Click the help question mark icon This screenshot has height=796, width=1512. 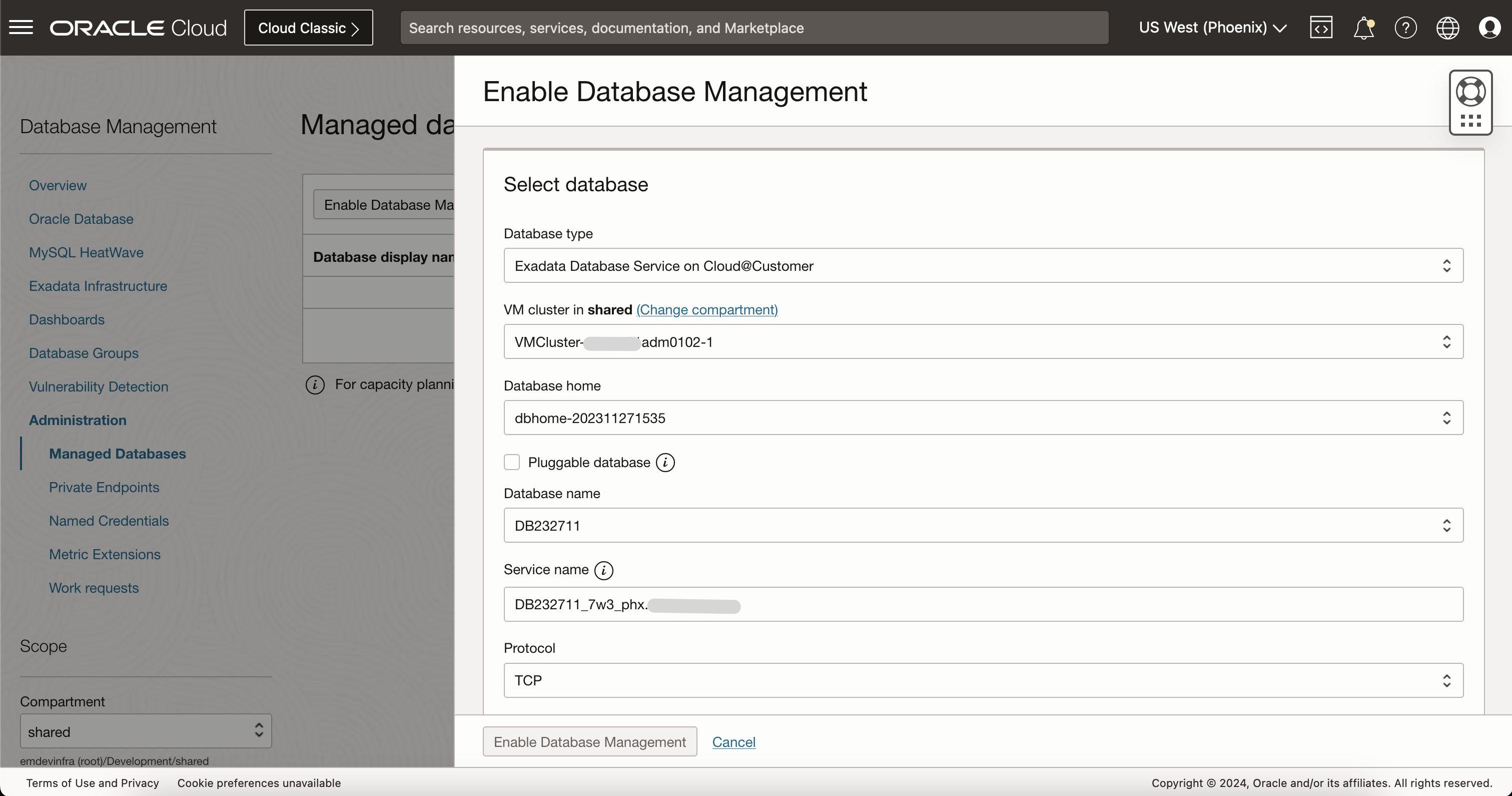[1405, 28]
